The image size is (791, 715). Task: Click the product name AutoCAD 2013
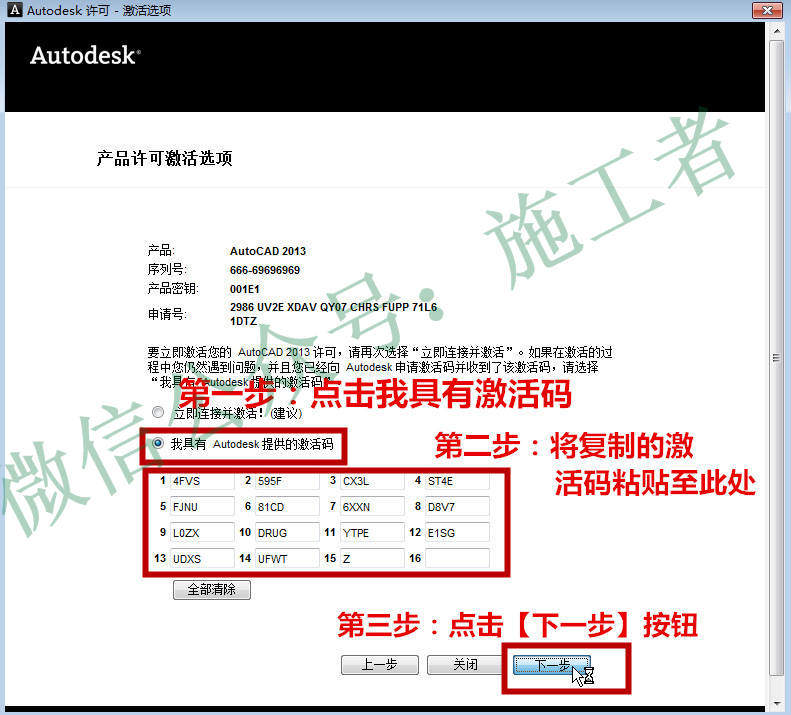[268, 251]
